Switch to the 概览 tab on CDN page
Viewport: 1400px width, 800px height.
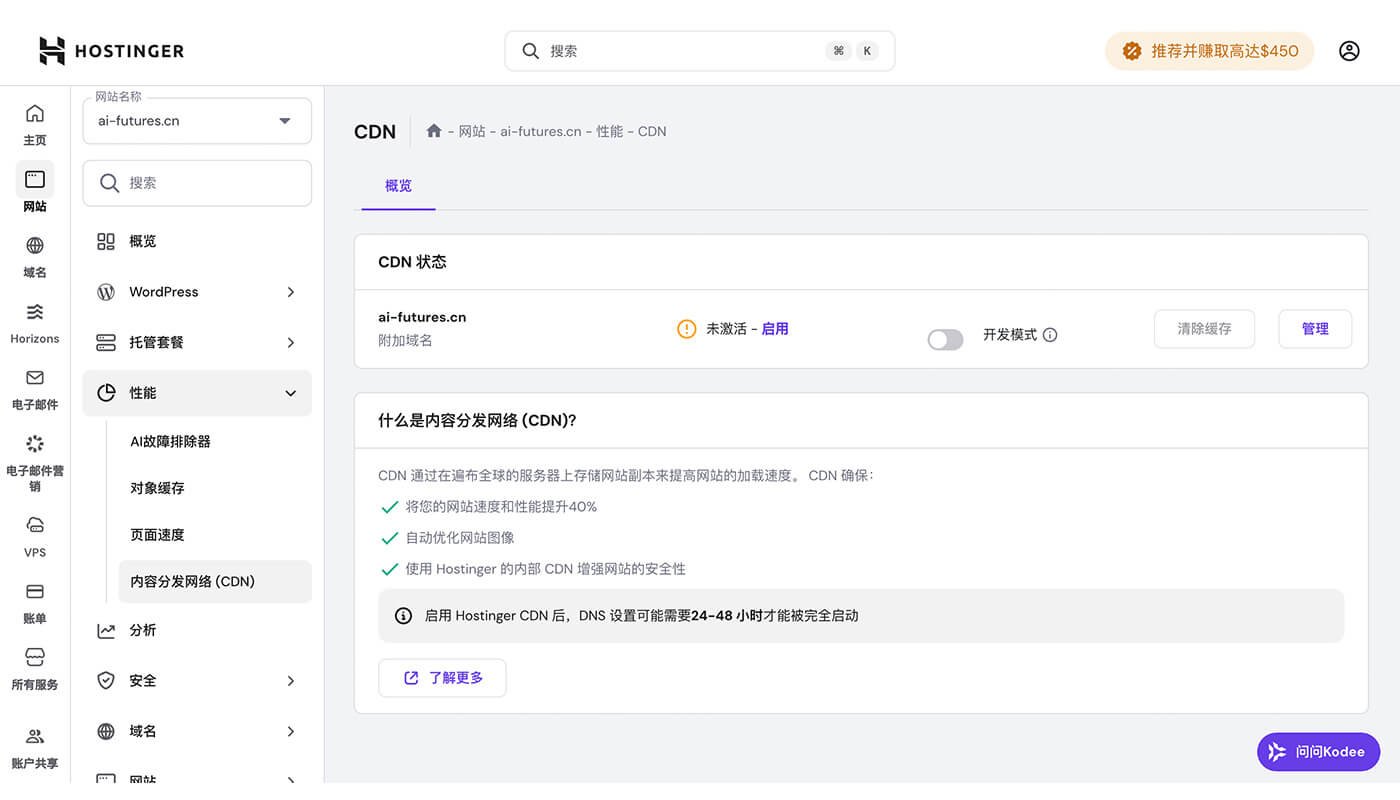pyautogui.click(x=397, y=185)
